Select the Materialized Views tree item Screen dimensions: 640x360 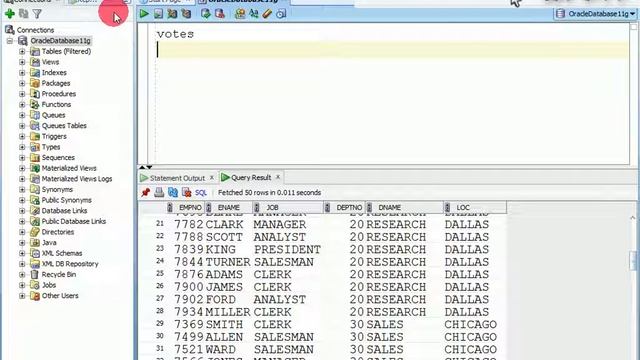(x=69, y=168)
